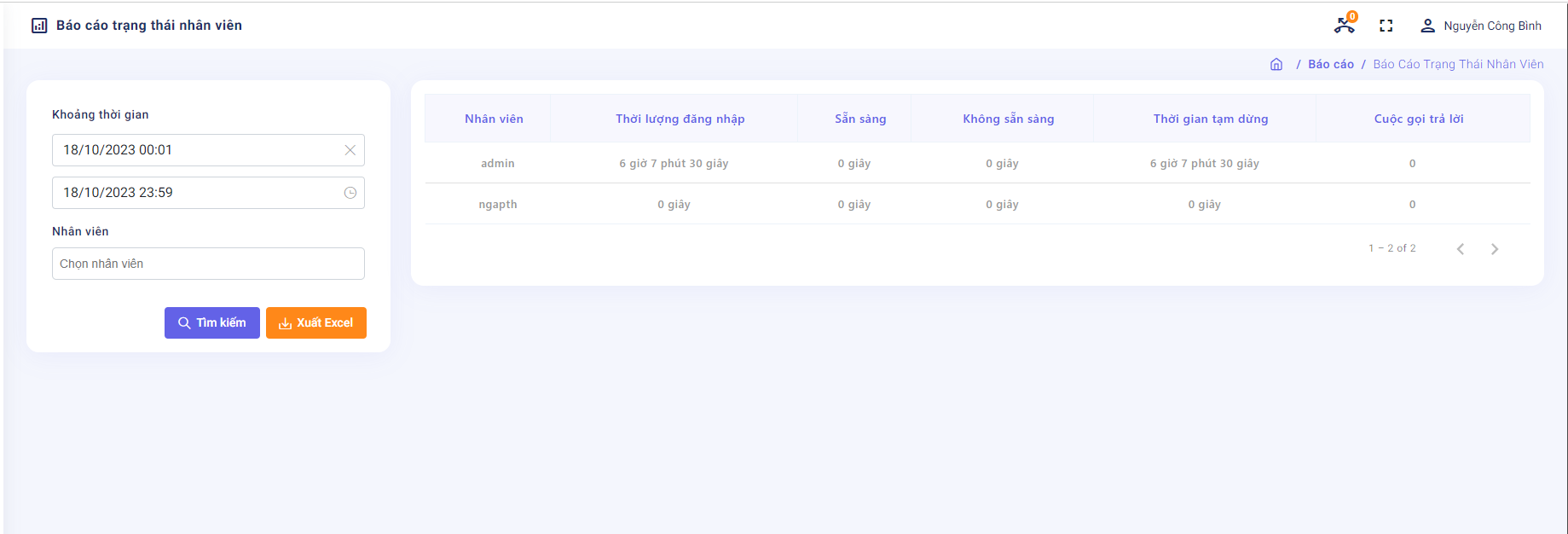
Task: Open Nguyễn Công Bình user menu
Action: pos(1492,26)
